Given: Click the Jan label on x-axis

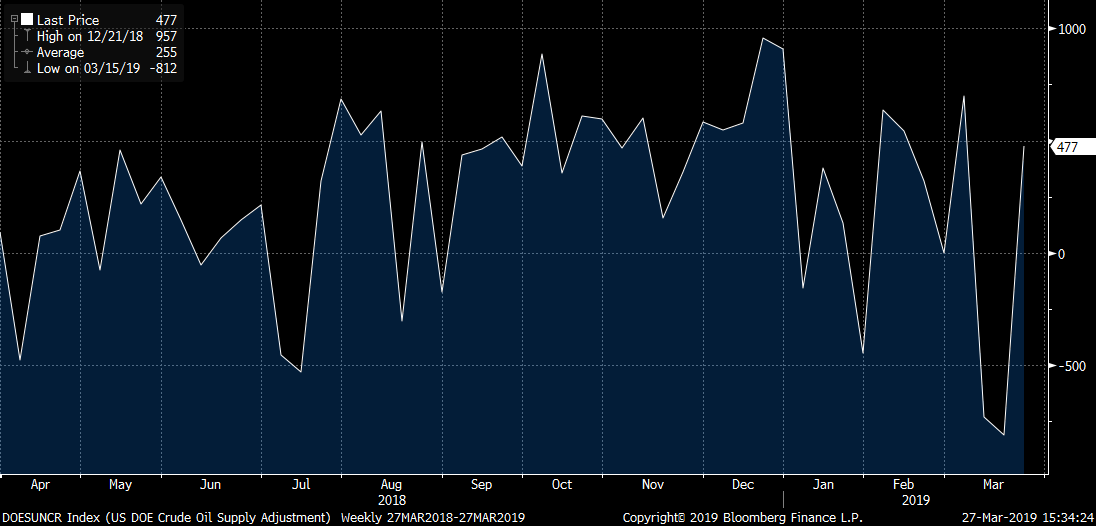Looking at the screenshot, I should (x=823, y=485).
